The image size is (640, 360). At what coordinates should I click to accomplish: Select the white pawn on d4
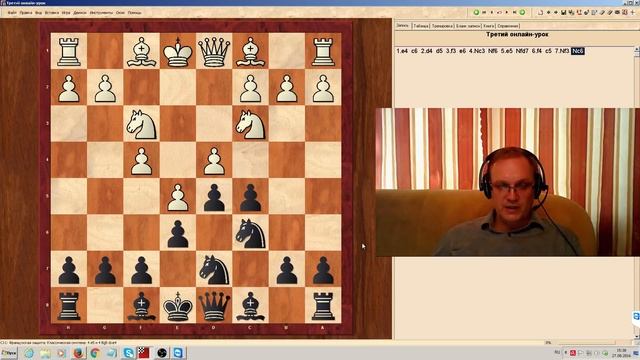(214, 160)
